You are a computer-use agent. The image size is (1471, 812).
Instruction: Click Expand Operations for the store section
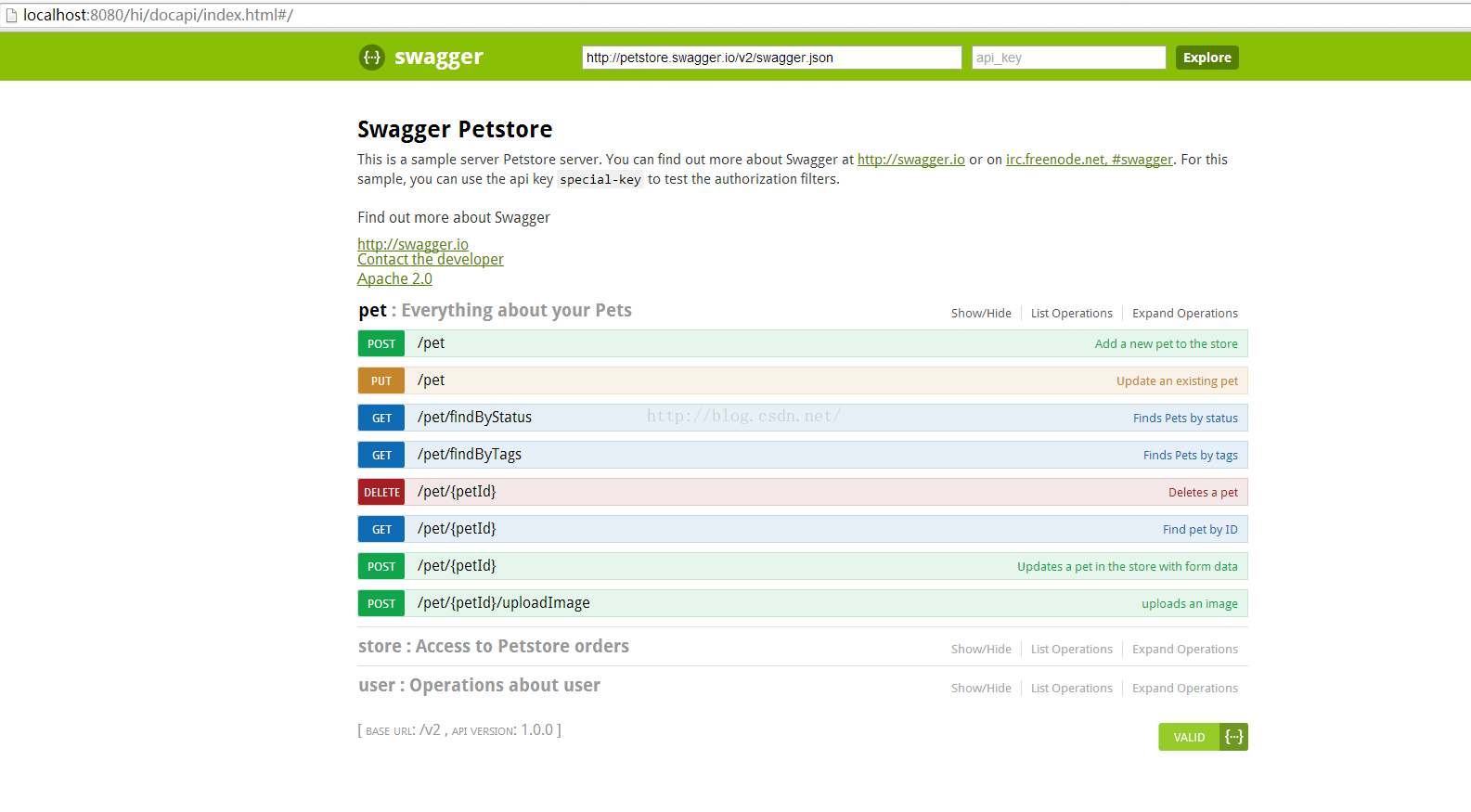pyautogui.click(x=1185, y=650)
